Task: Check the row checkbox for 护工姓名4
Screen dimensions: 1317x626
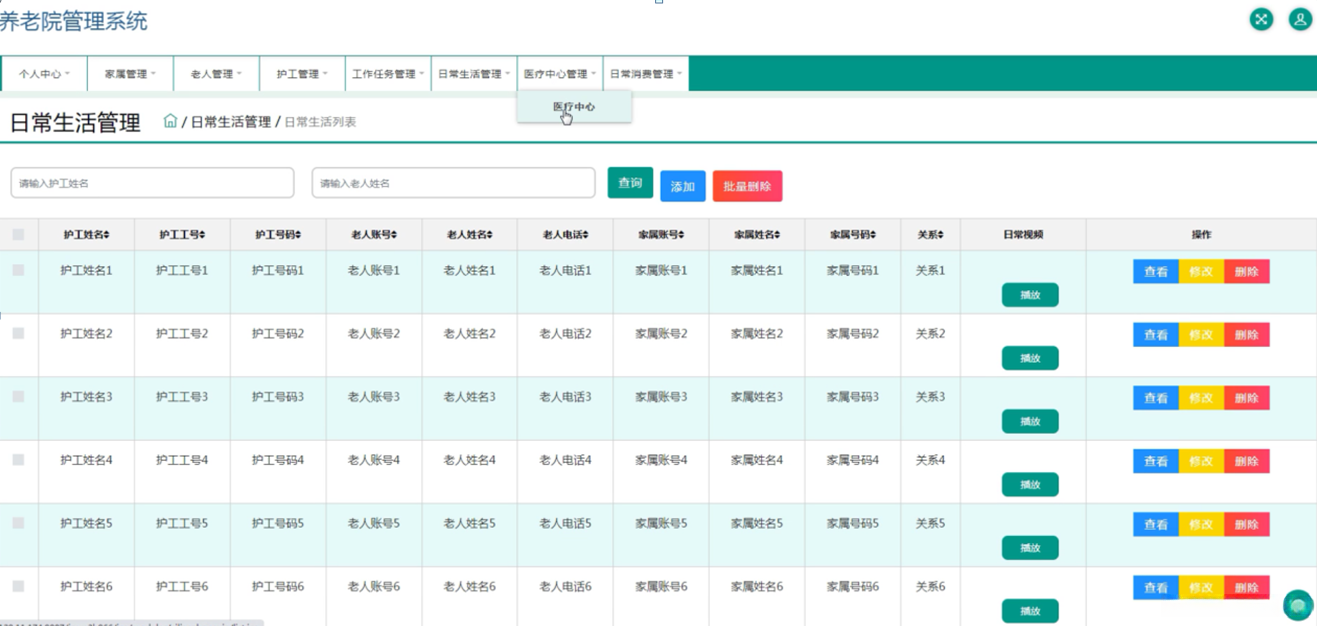Action: [x=18, y=460]
